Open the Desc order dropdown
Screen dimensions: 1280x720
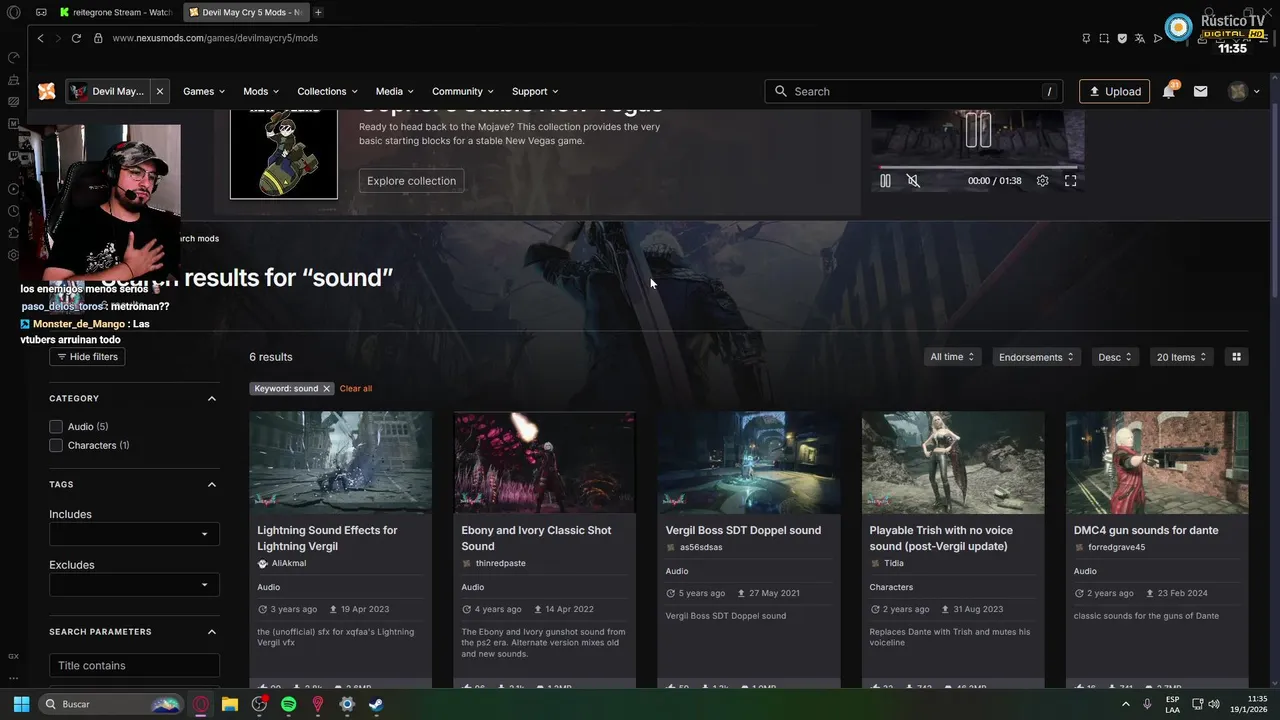pos(1115,357)
